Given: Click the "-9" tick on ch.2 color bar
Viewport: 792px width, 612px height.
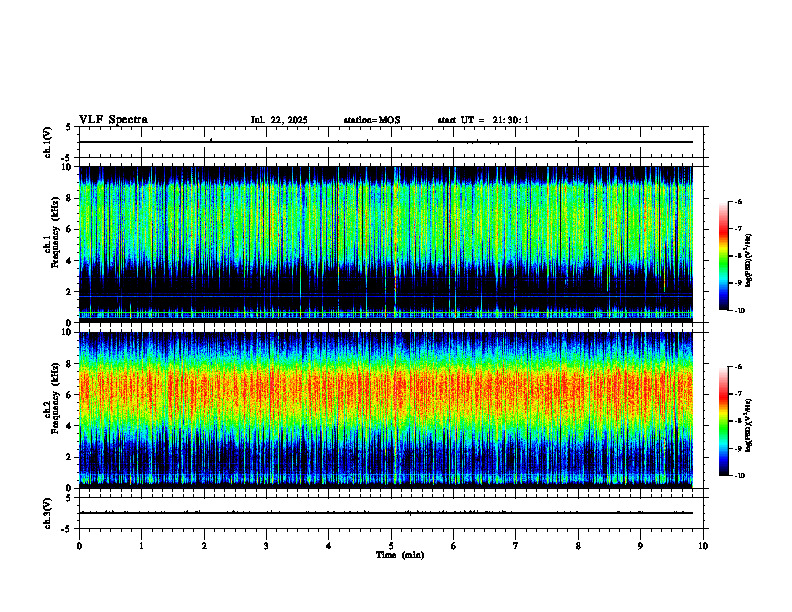Looking at the screenshot, I should click(738, 448).
